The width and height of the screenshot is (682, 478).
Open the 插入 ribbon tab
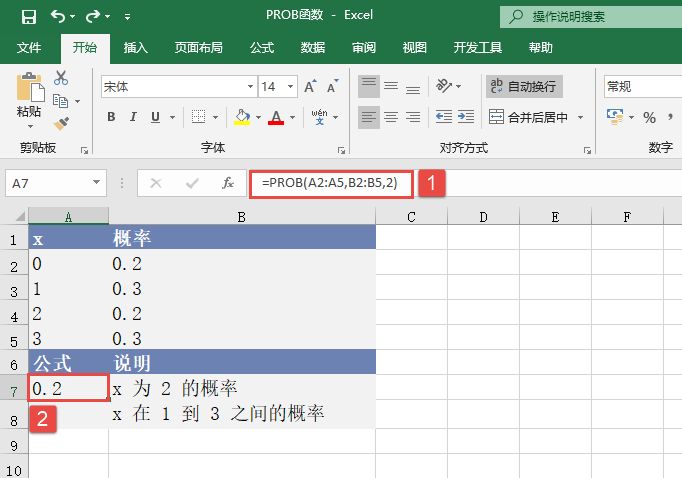(x=136, y=47)
